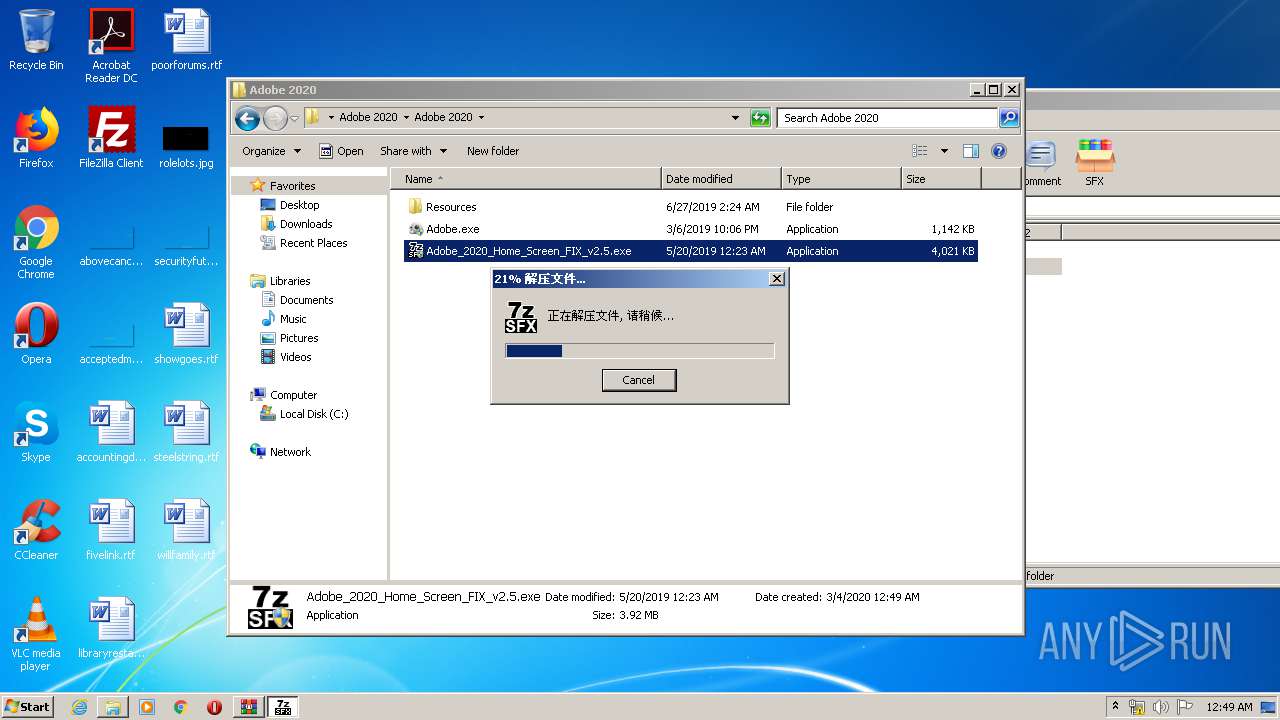Launch Acrobat Reader DC shortcut
Image resolution: width=1280 pixels, height=720 pixels.
pos(111,46)
